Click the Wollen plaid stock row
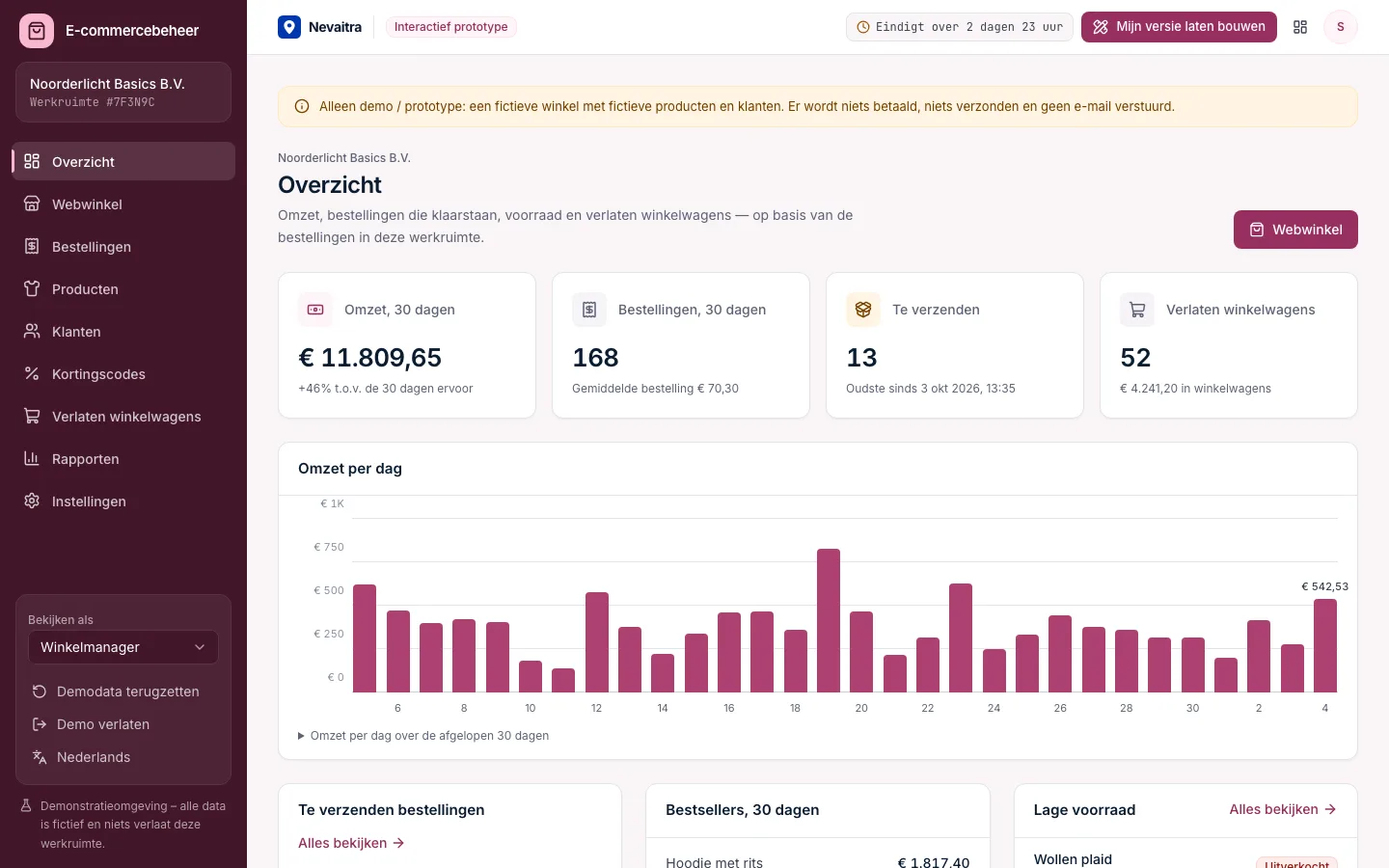The width and height of the screenshot is (1389, 868). 1185,860
